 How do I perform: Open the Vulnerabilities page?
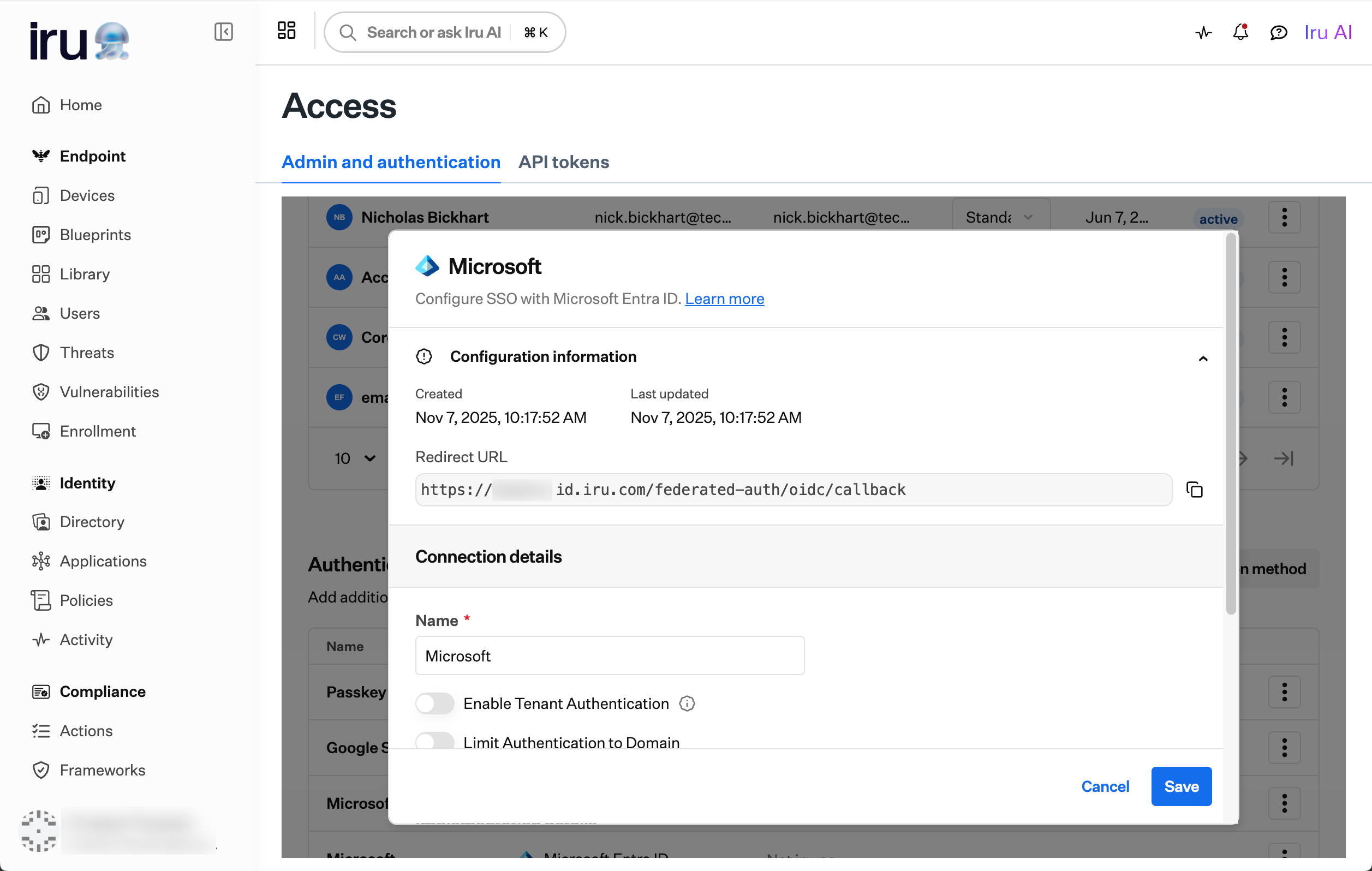(109, 392)
